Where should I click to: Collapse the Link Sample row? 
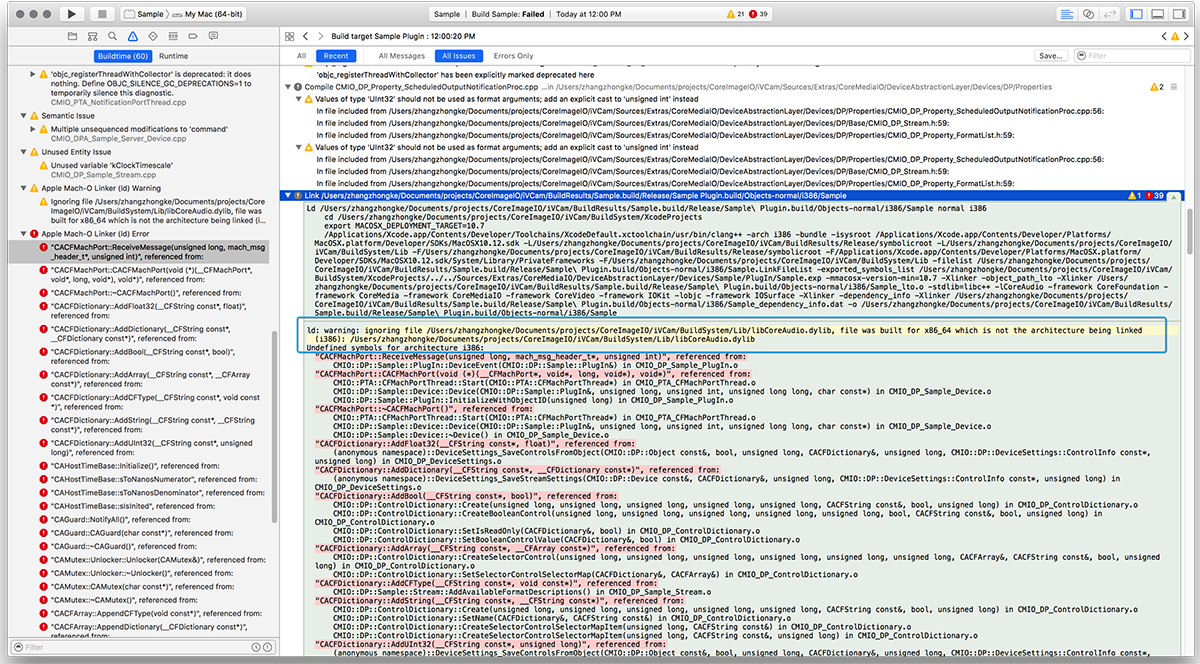coord(287,196)
